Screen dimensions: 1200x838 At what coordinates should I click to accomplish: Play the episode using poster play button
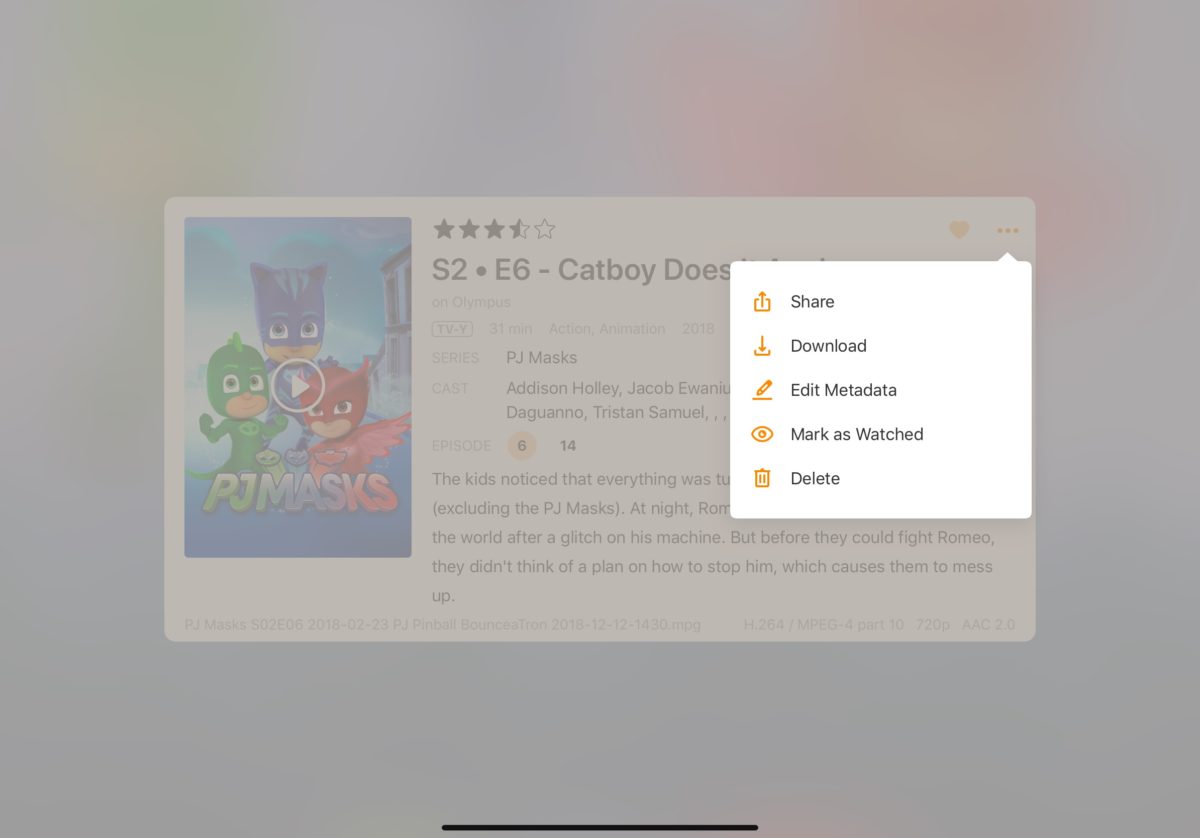[298, 385]
